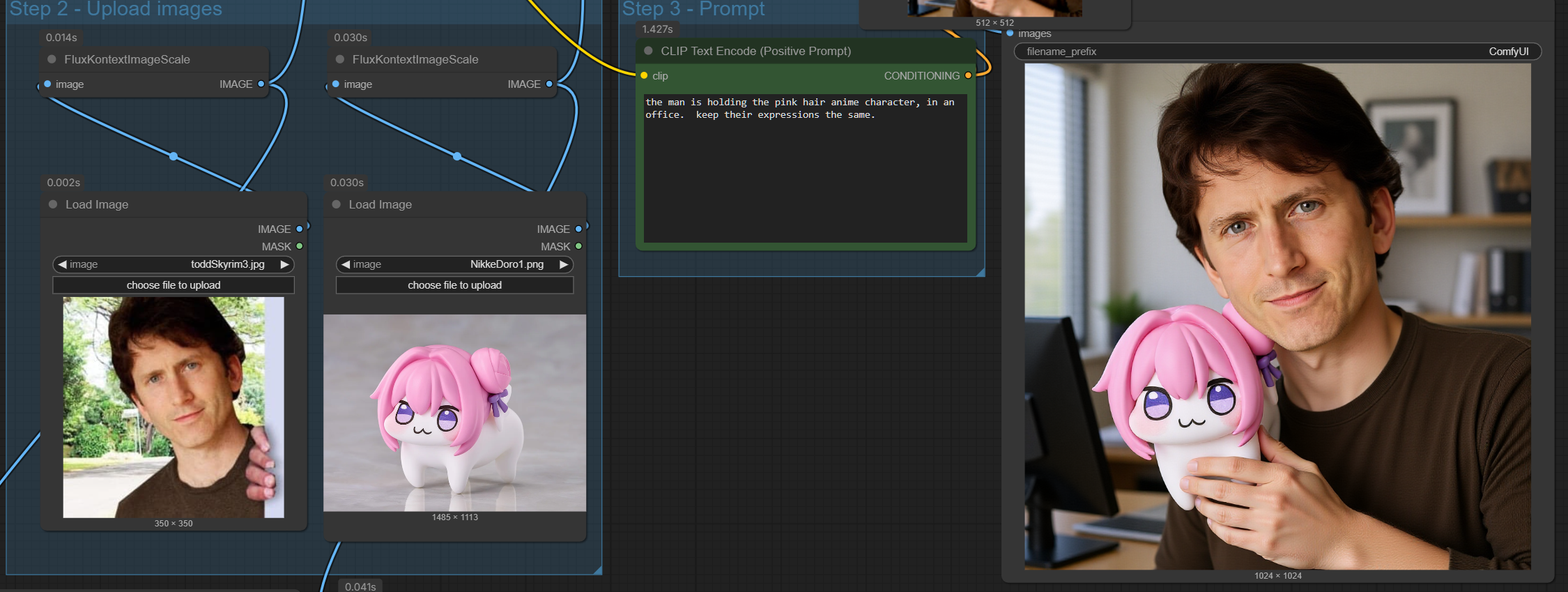Image resolution: width=1568 pixels, height=592 pixels.
Task: Click the Load Image title above toddSkyrim3.jpg
Action: tap(97, 204)
